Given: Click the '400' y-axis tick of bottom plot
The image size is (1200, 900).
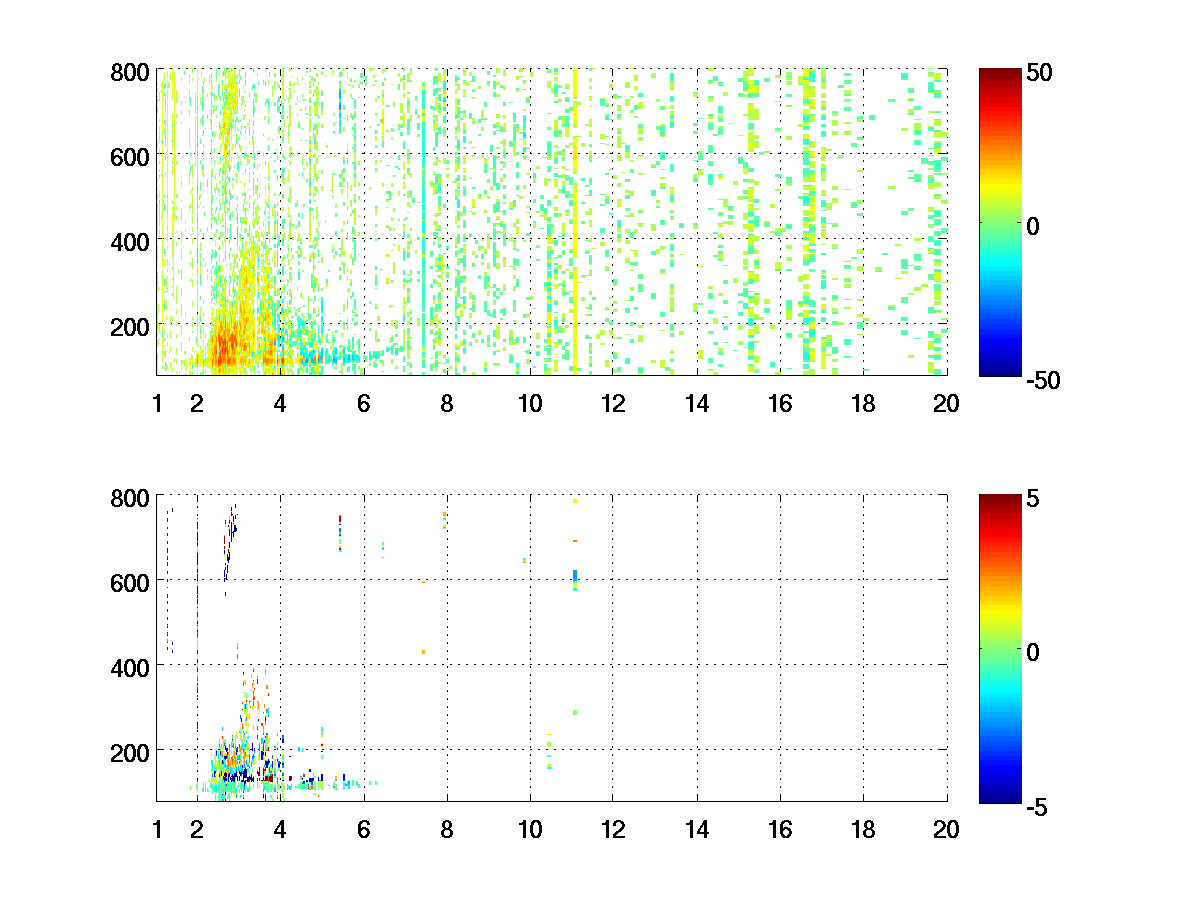Looking at the screenshot, I should tap(130, 666).
